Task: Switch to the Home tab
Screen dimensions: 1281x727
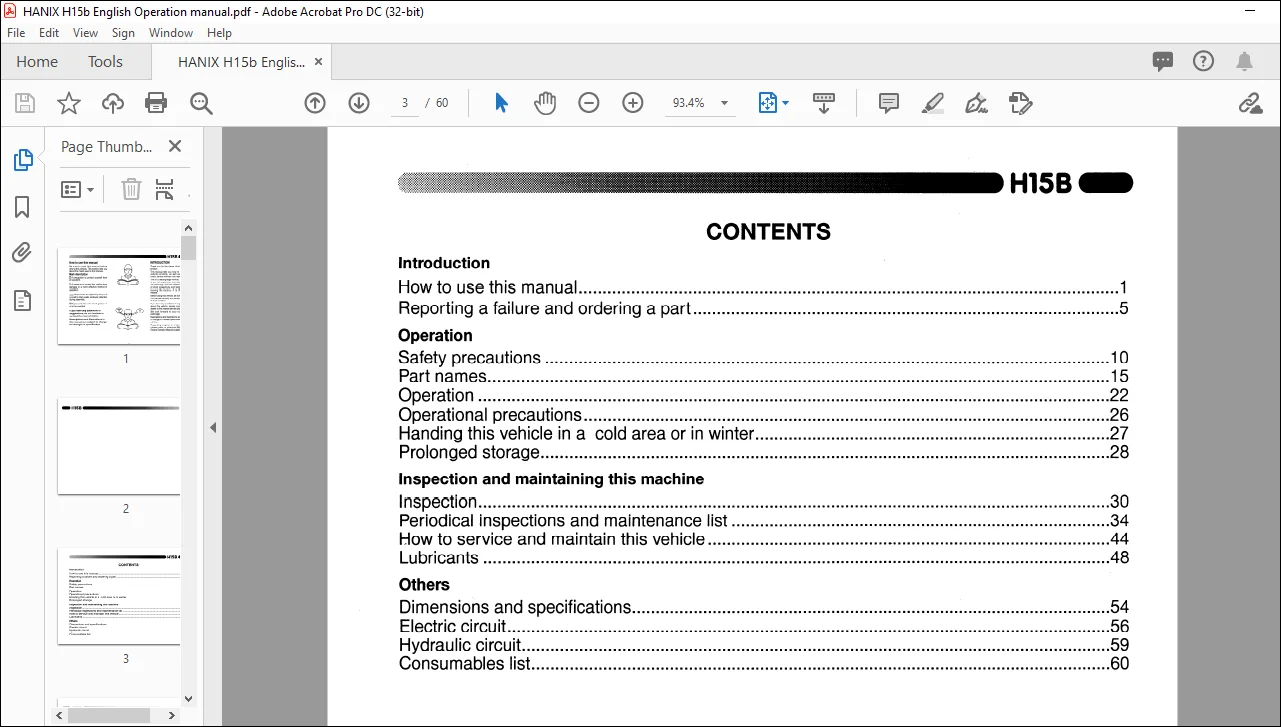Action: (37, 62)
